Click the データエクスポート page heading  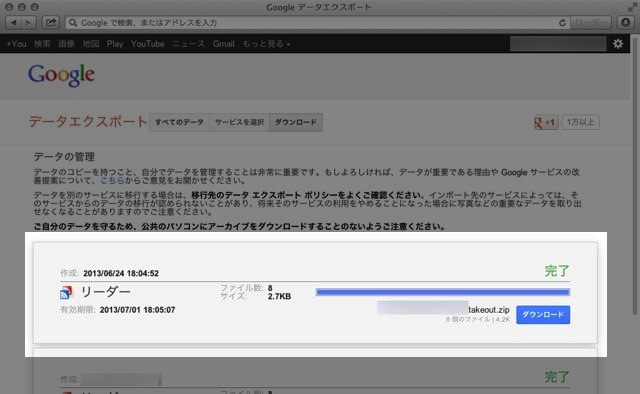coord(88,122)
